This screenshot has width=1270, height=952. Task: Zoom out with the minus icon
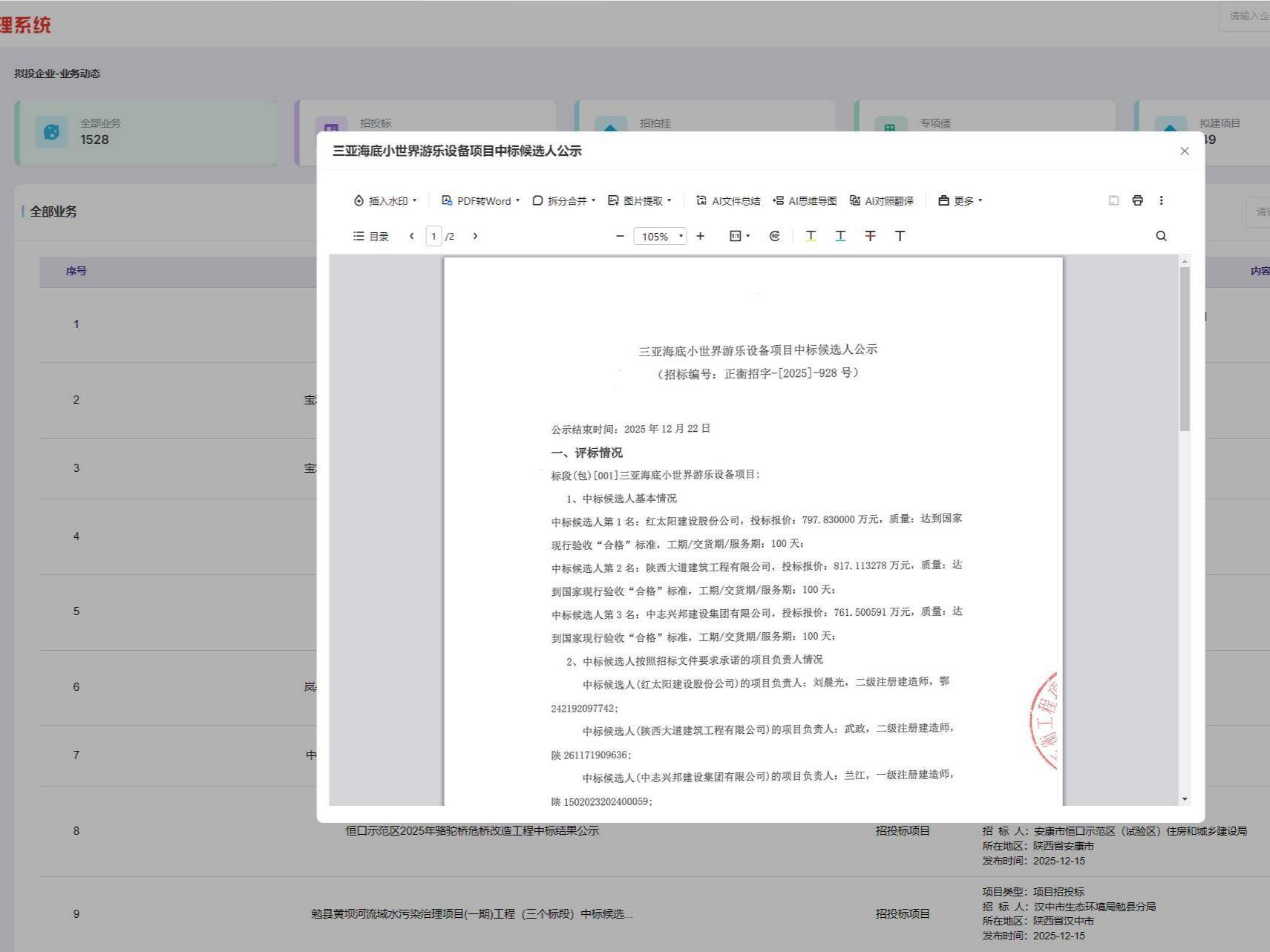click(620, 236)
